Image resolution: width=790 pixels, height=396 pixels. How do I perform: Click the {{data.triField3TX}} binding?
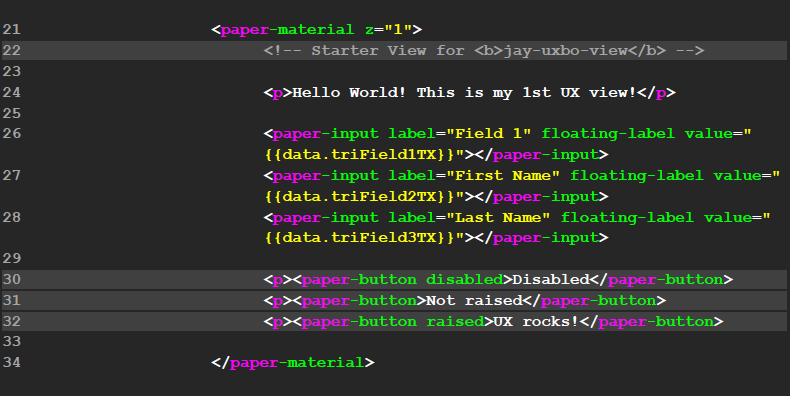(x=360, y=238)
